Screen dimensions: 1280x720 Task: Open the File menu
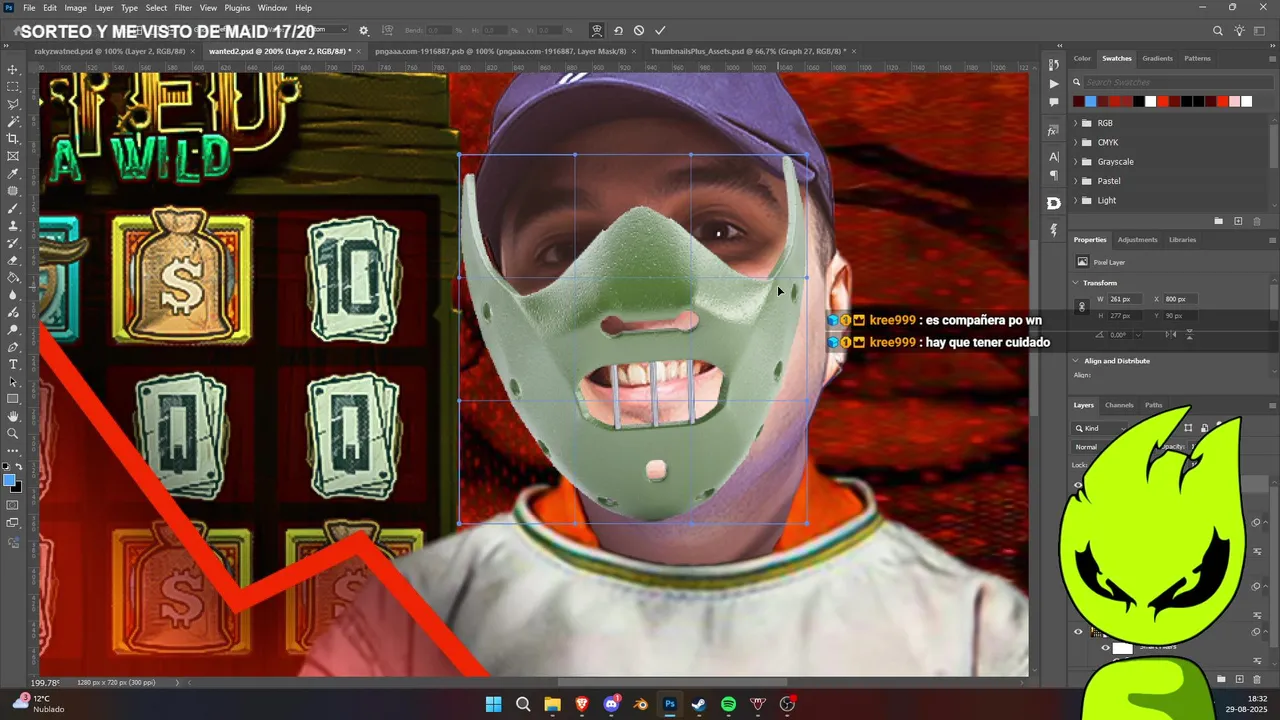(29, 8)
